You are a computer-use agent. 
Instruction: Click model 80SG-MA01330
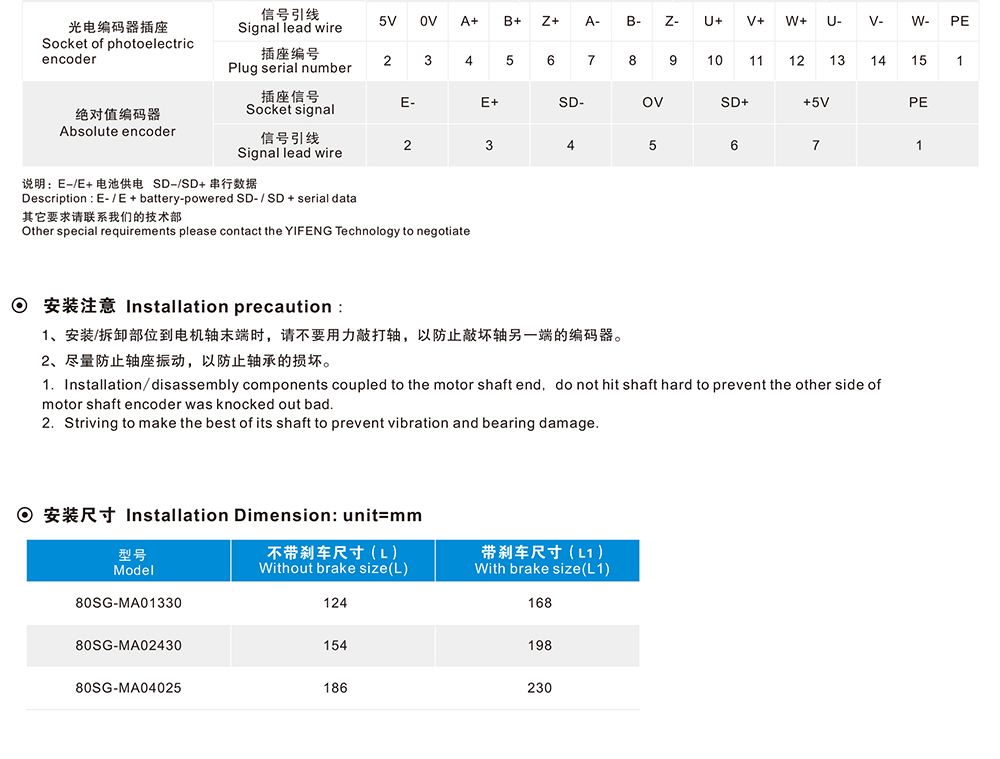[x=128, y=603]
